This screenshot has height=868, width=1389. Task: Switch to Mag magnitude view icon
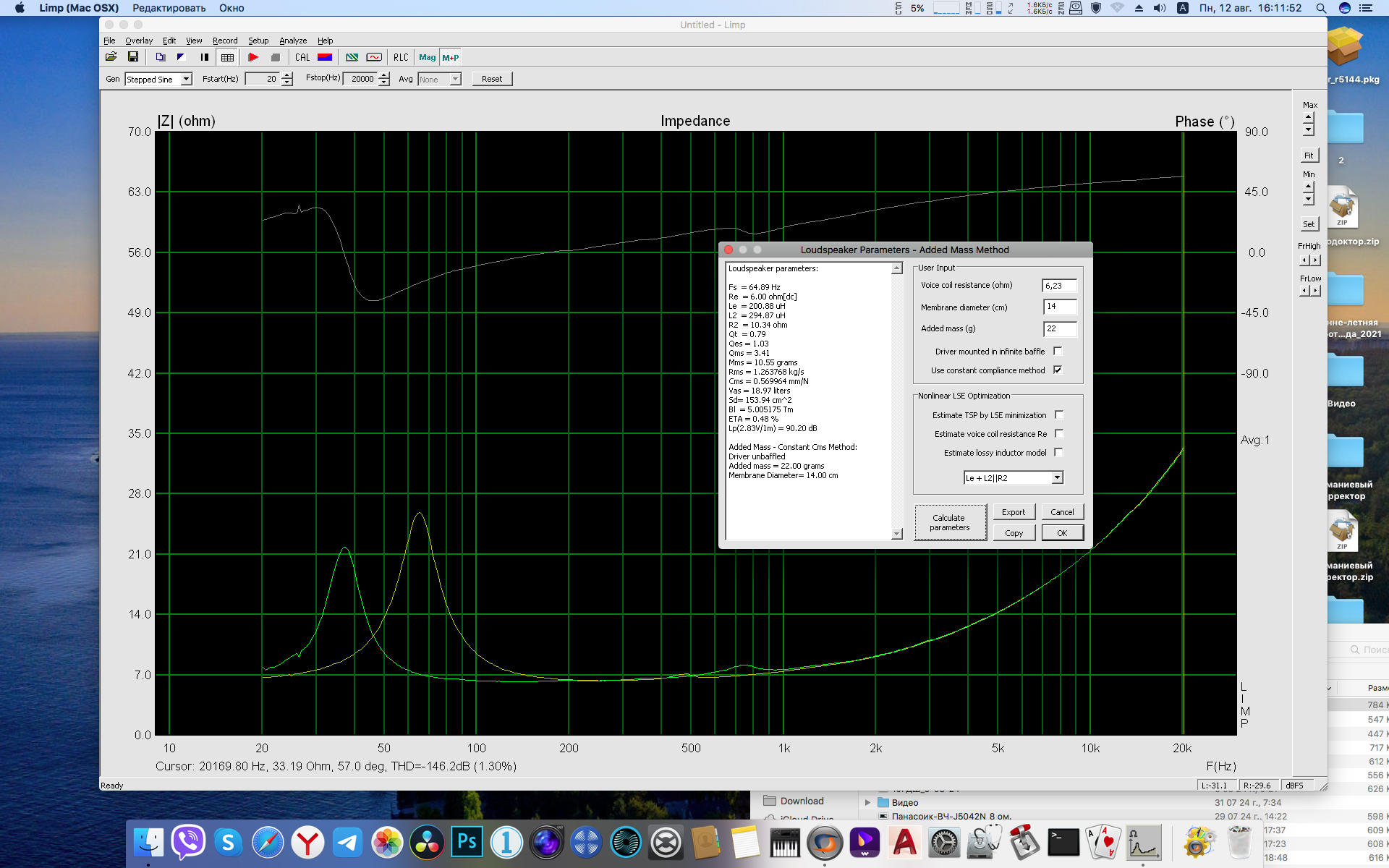click(428, 57)
